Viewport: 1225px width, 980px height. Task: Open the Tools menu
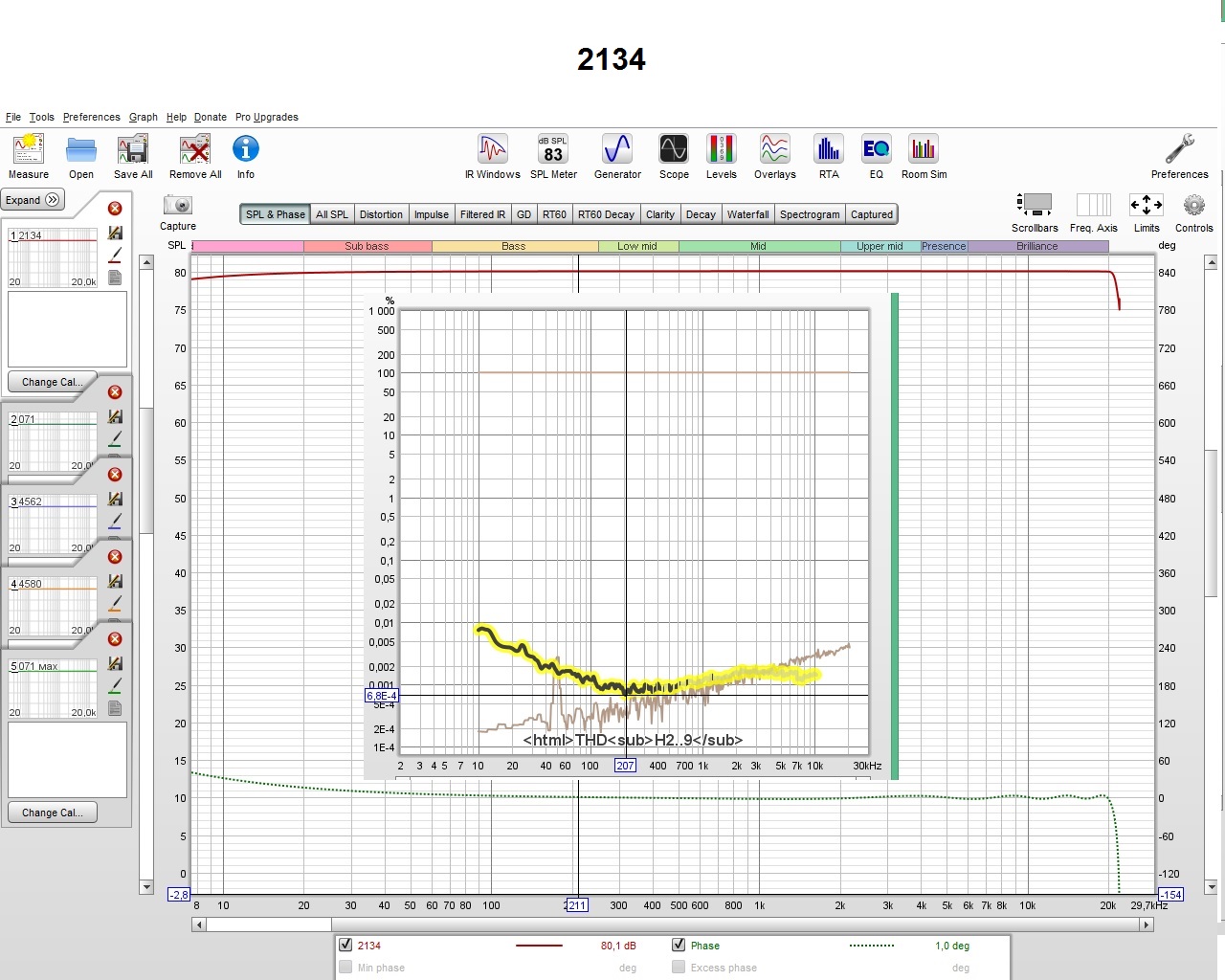(x=41, y=117)
